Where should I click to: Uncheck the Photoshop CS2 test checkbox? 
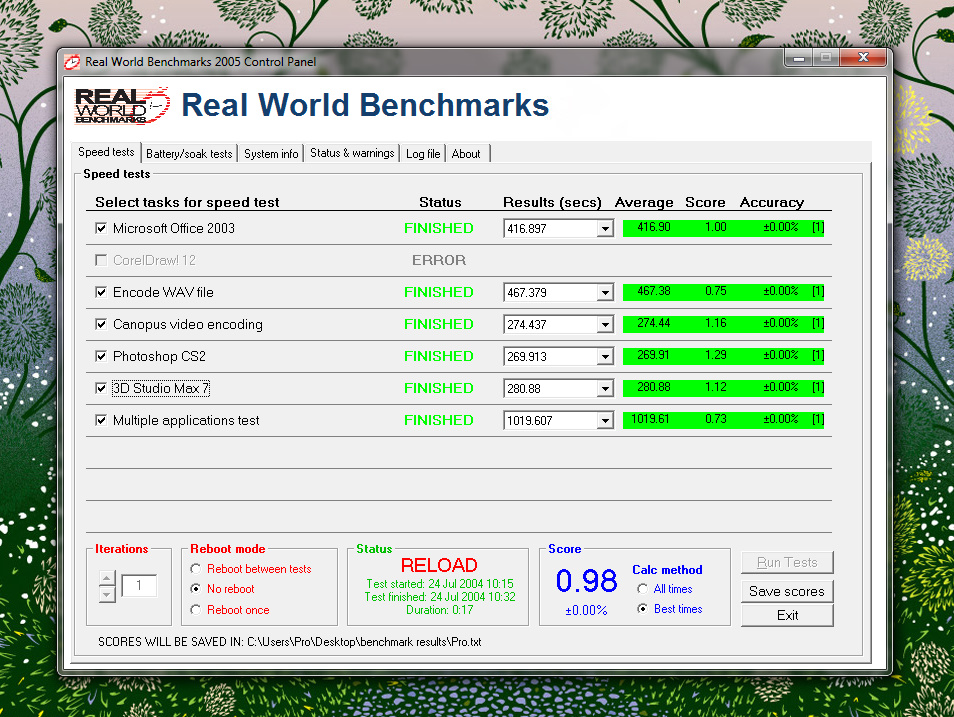(101, 356)
